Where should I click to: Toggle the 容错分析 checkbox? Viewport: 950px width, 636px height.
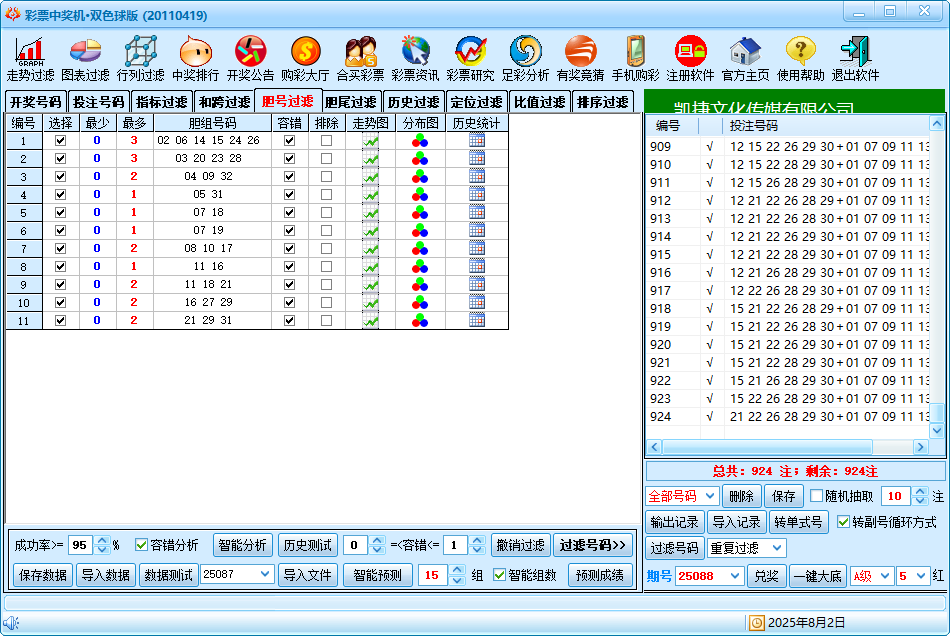[142, 545]
